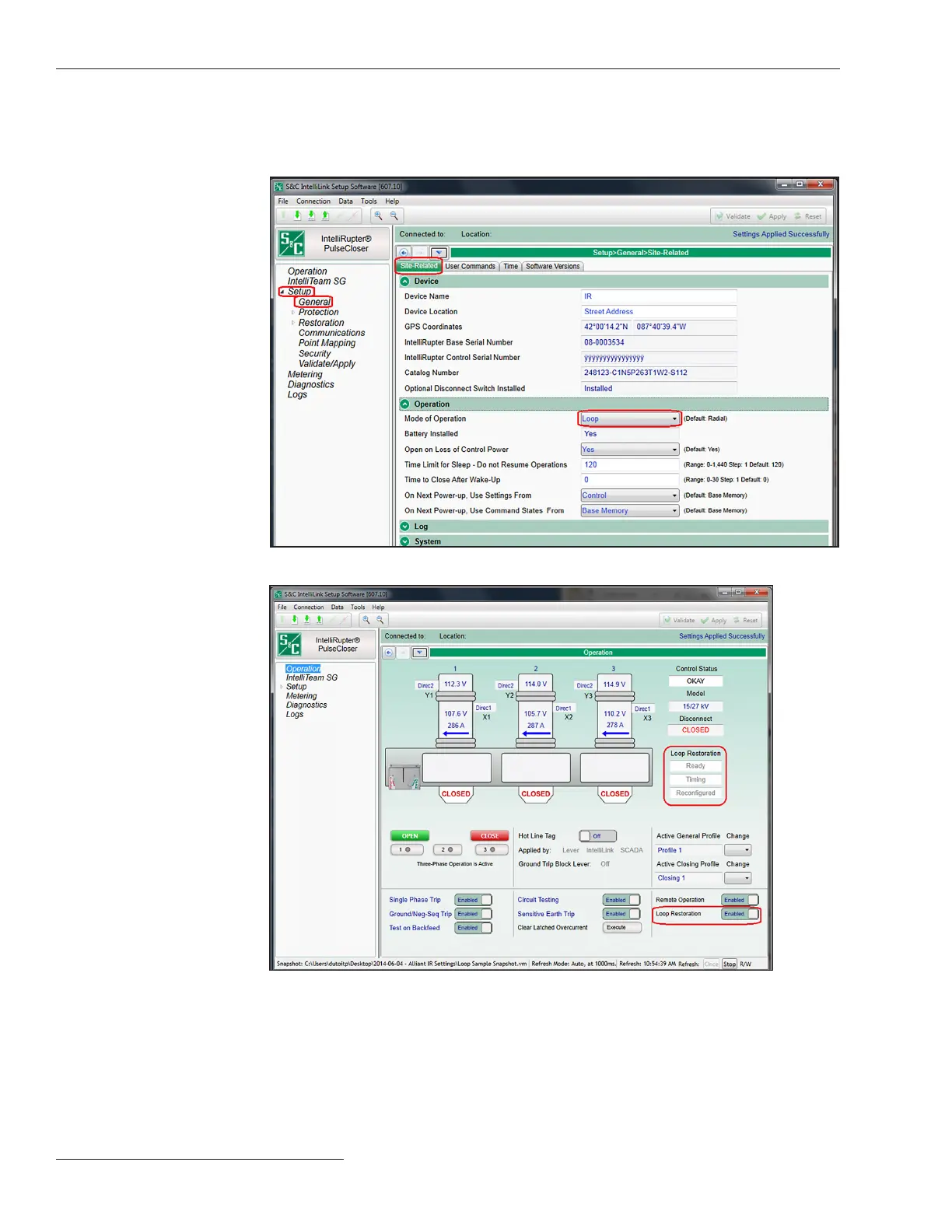Open Connection menu in upper window
952x1232 pixels.
tap(313, 201)
